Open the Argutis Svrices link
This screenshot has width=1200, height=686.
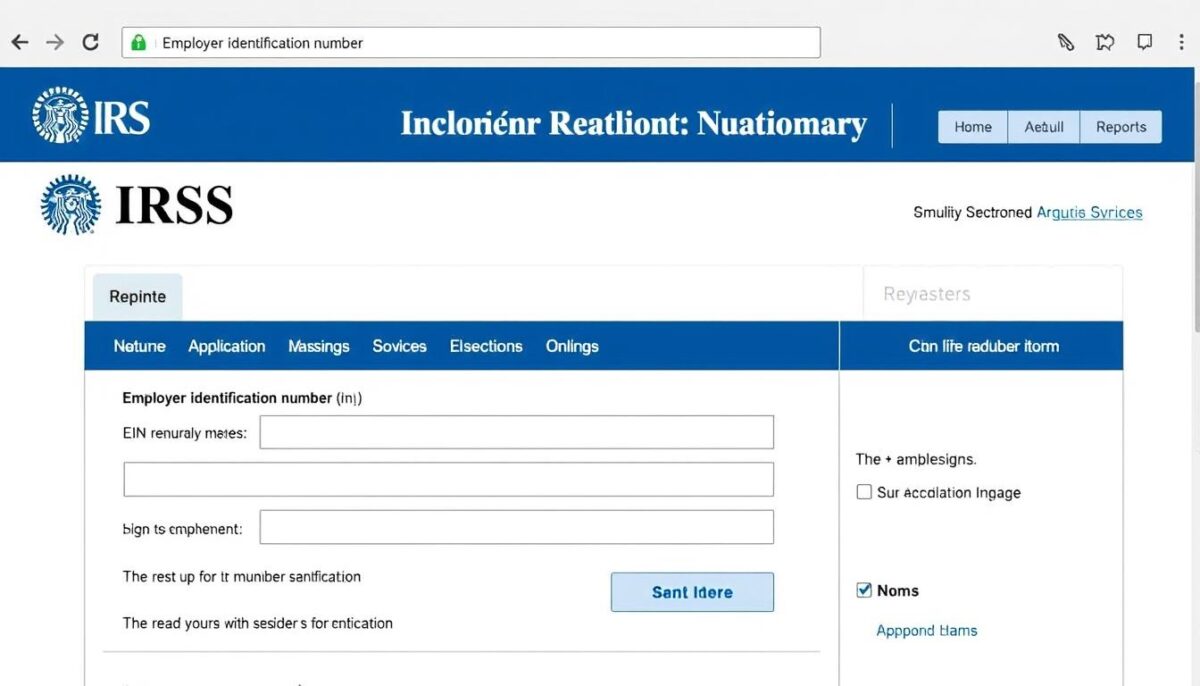click(x=1089, y=212)
